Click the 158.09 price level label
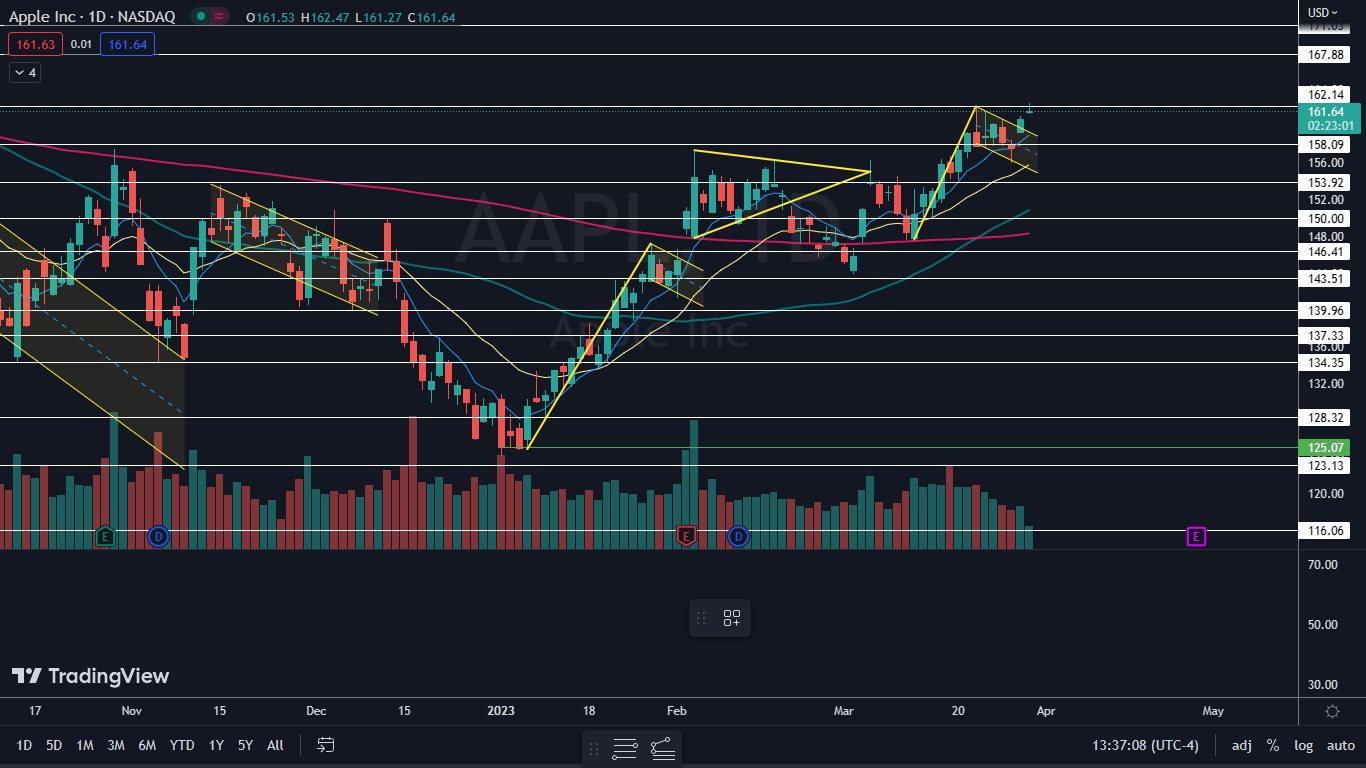Screen dimensions: 1366x768 click(x=1326, y=144)
